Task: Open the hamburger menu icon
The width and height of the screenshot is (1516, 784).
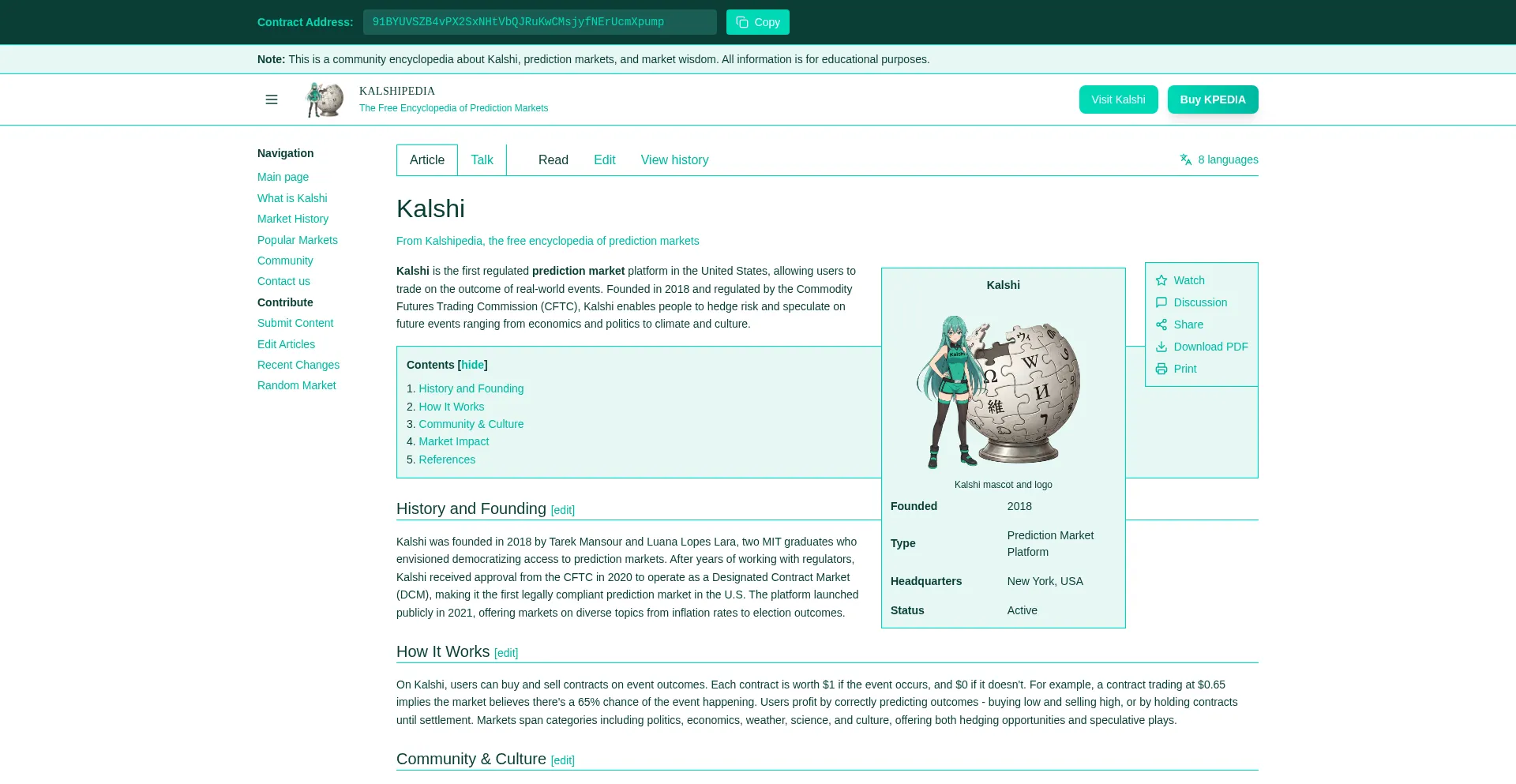Action: click(x=272, y=99)
